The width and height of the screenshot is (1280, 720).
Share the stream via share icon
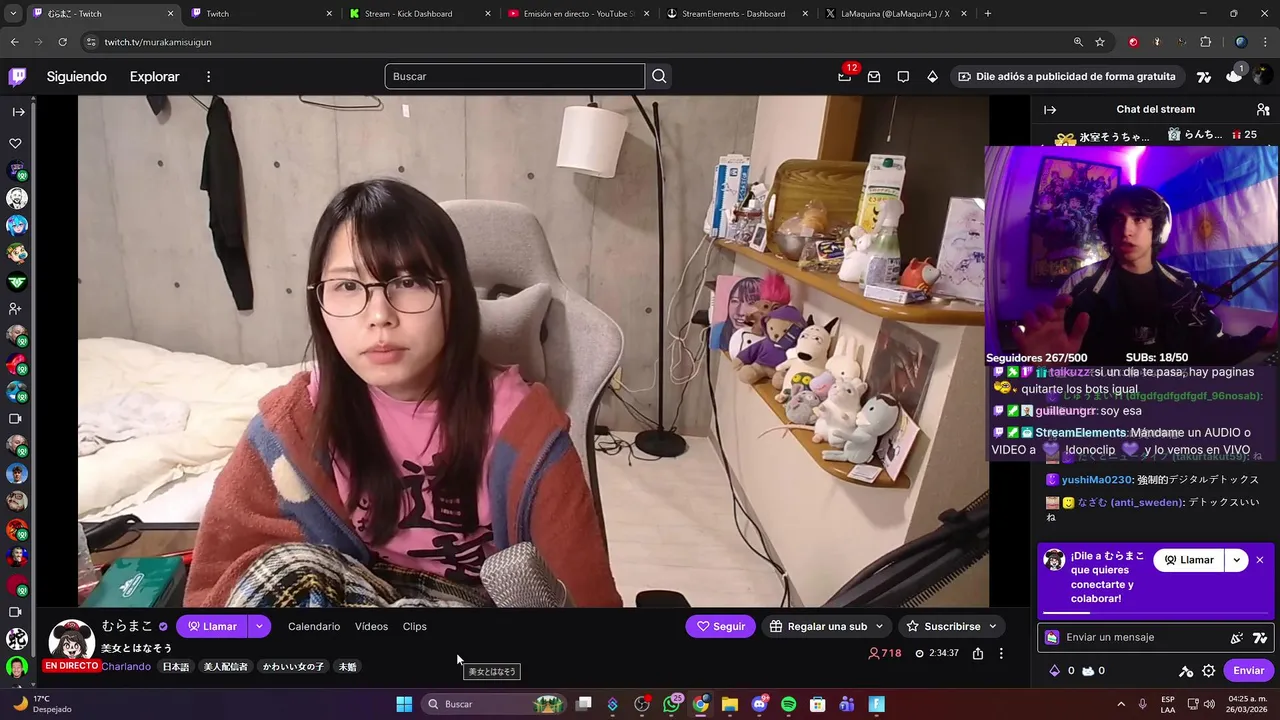point(978,653)
